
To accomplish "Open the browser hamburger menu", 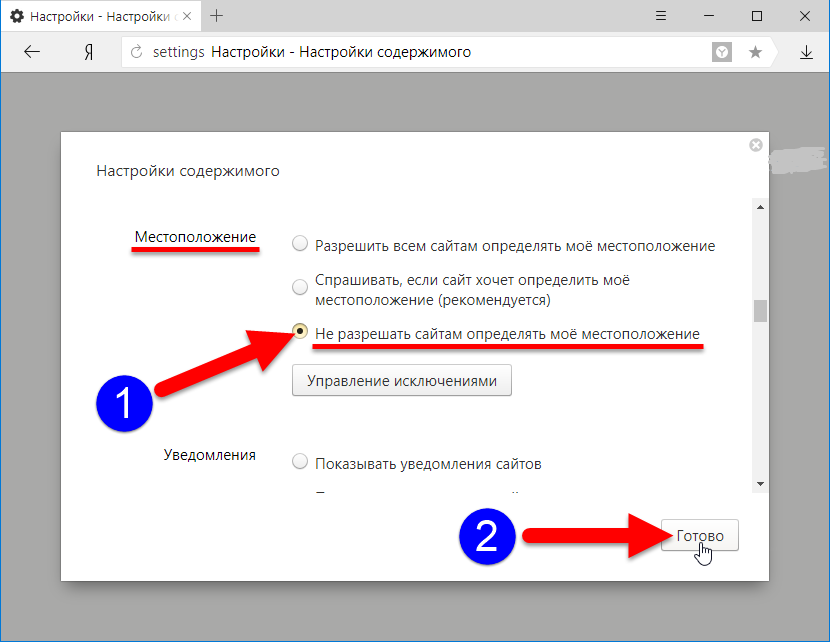I will (x=663, y=16).
